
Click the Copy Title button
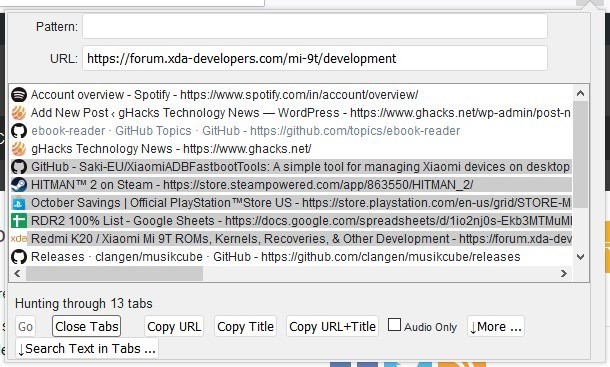click(x=245, y=326)
